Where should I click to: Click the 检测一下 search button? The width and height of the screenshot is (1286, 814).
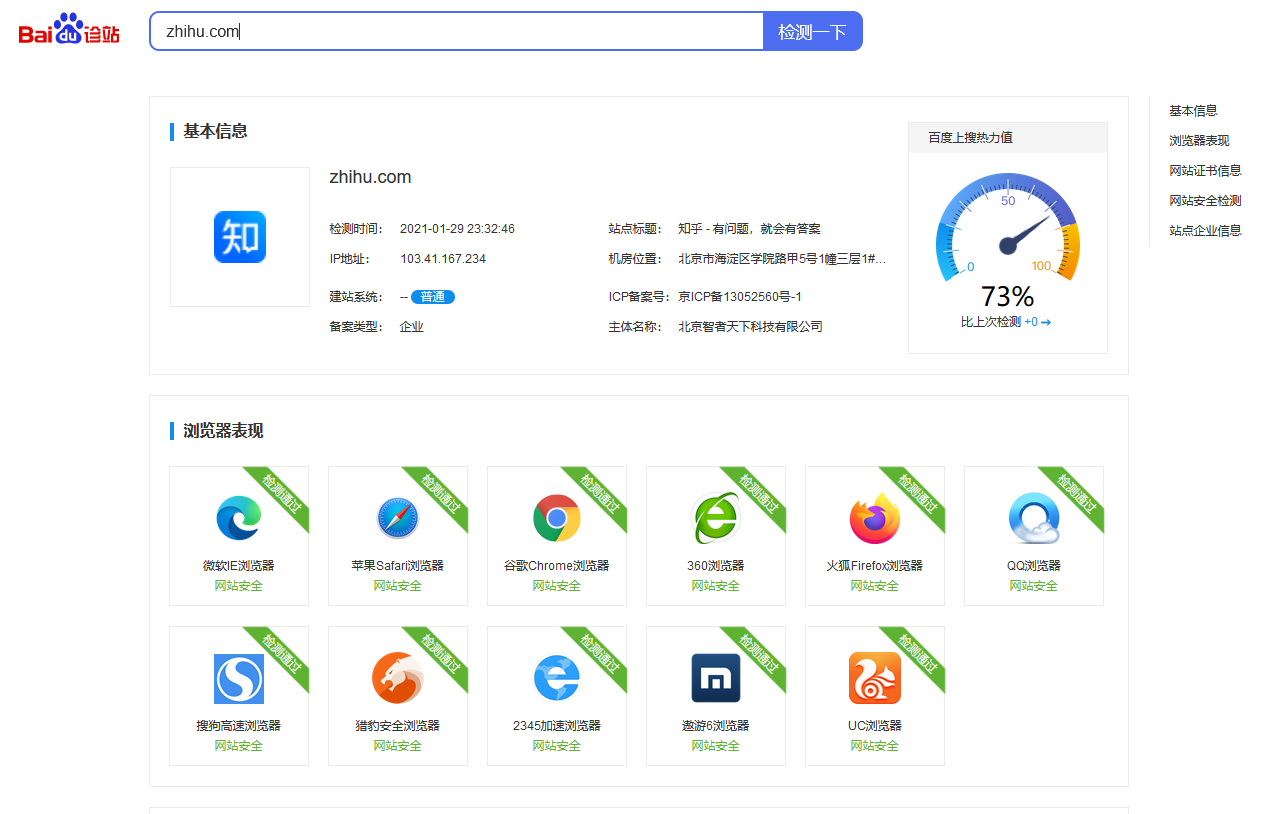pos(812,31)
